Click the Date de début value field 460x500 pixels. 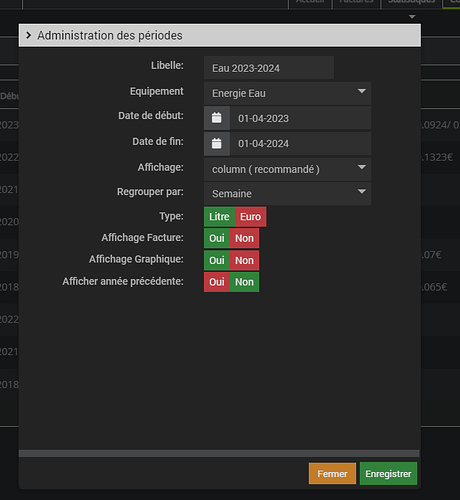[x=300, y=118]
